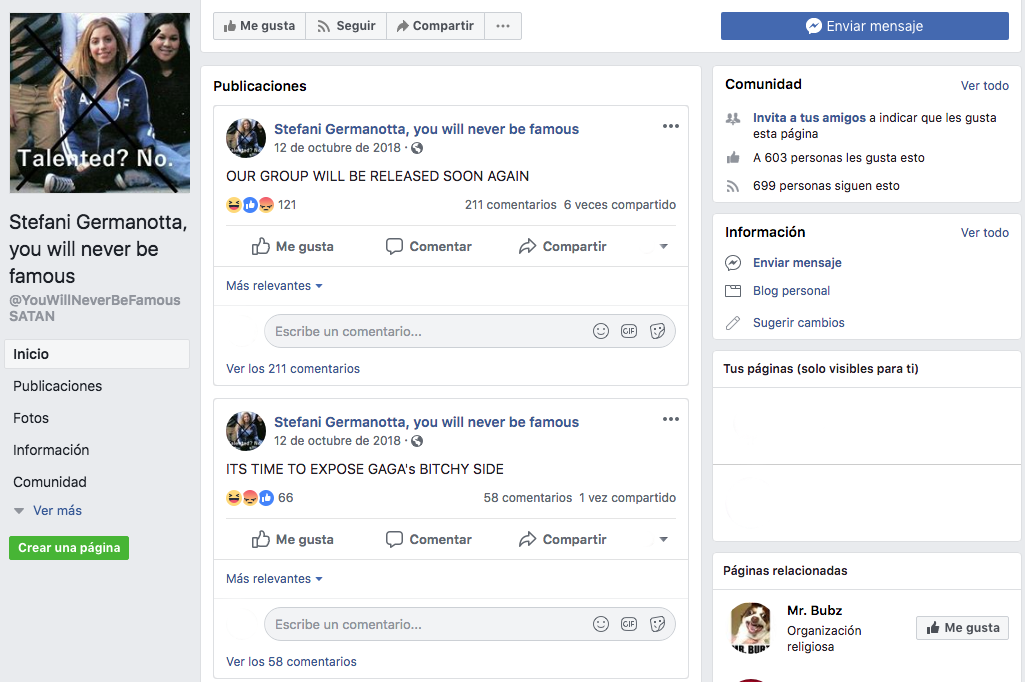Select Inicio in the left sidebar
This screenshot has height=682, width=1025.
97,354
